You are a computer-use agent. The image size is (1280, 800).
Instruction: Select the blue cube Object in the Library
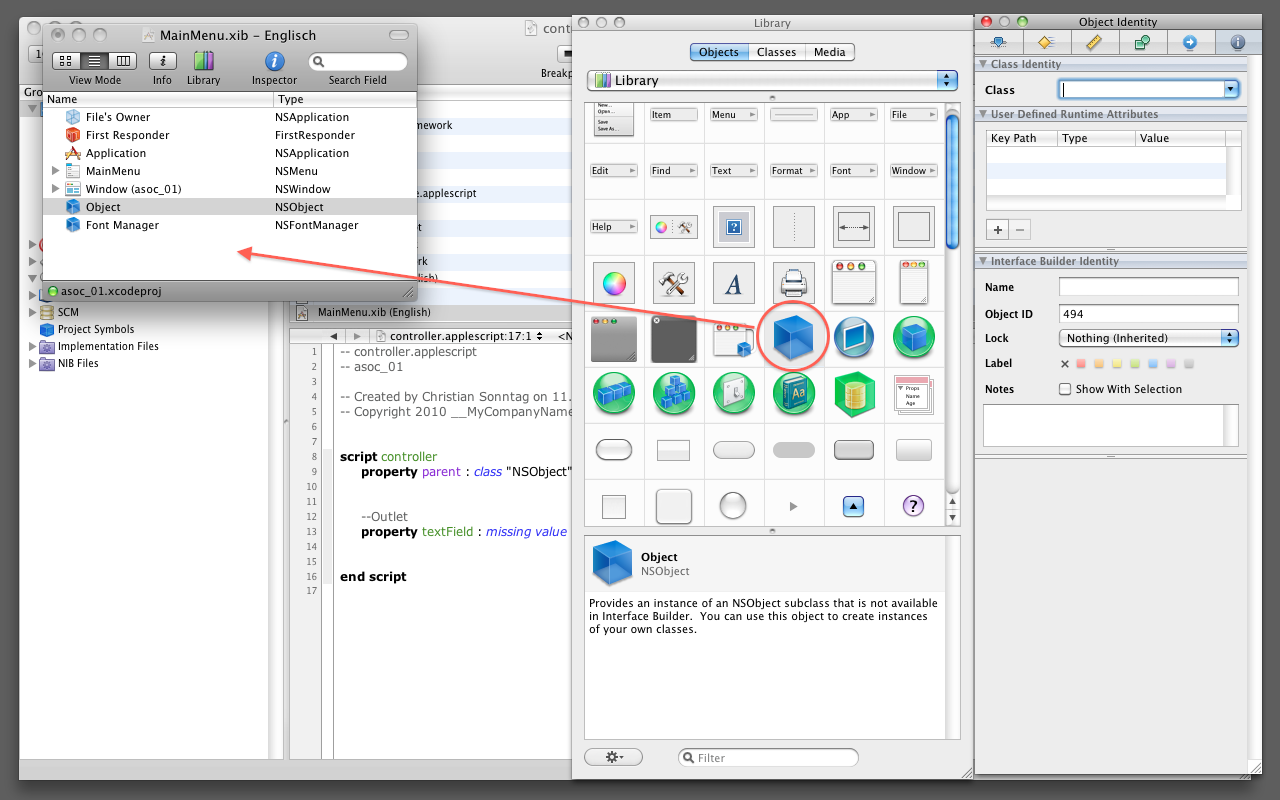(x=794, y=339)
